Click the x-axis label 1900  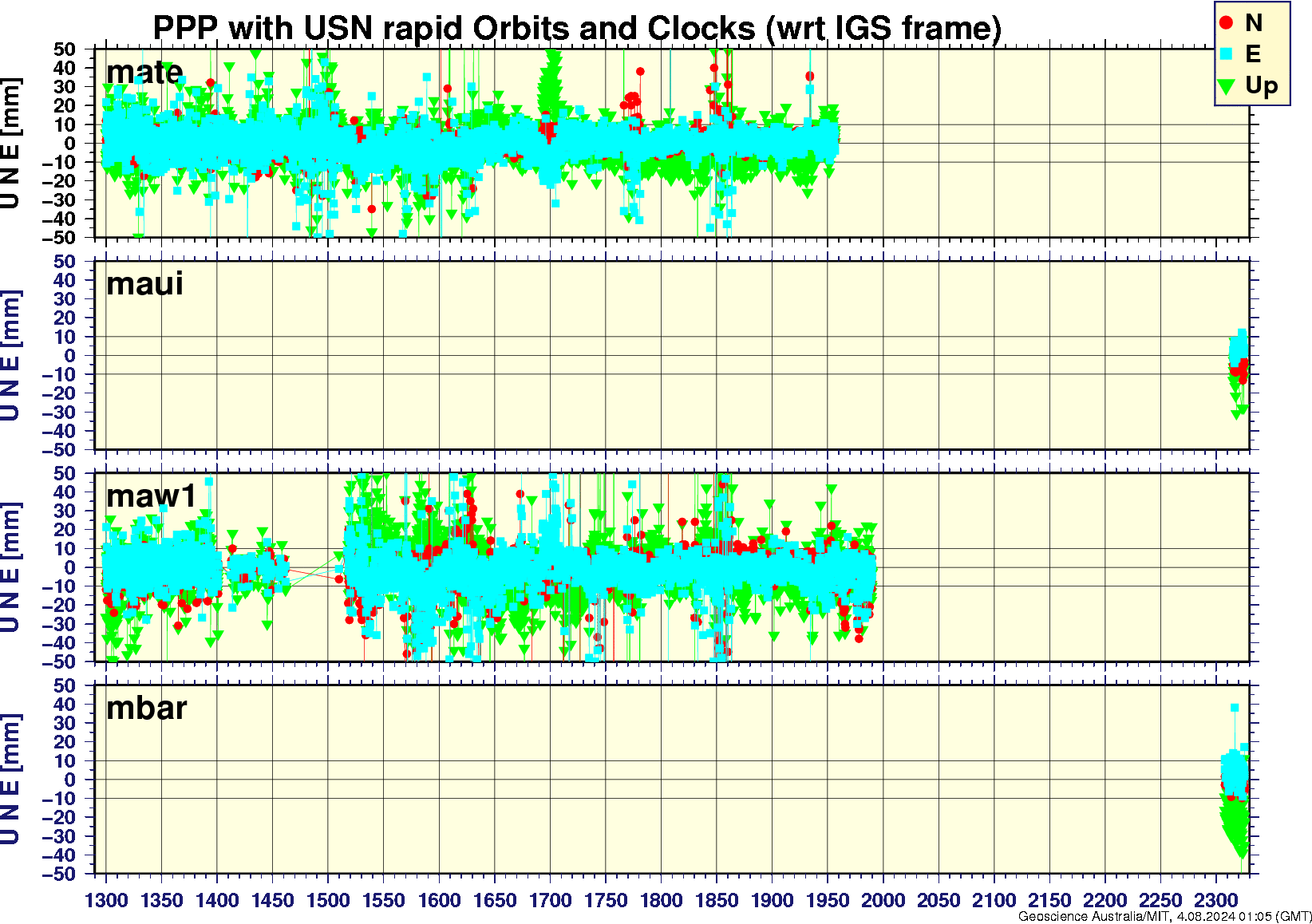(772, 900)
